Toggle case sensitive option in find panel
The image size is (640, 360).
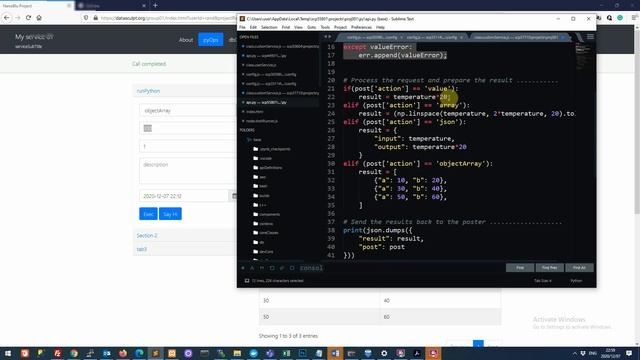252,268
